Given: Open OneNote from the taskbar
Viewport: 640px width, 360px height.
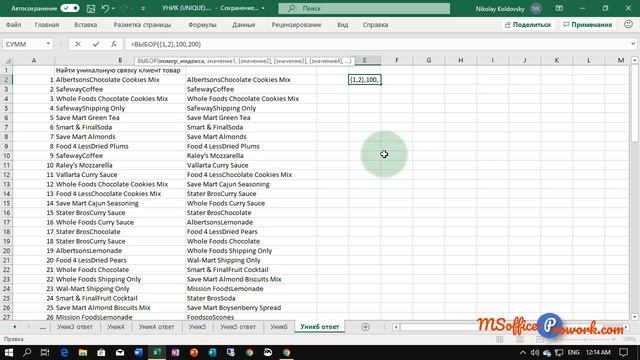Looking at the screenshot, I should point(176,352).
